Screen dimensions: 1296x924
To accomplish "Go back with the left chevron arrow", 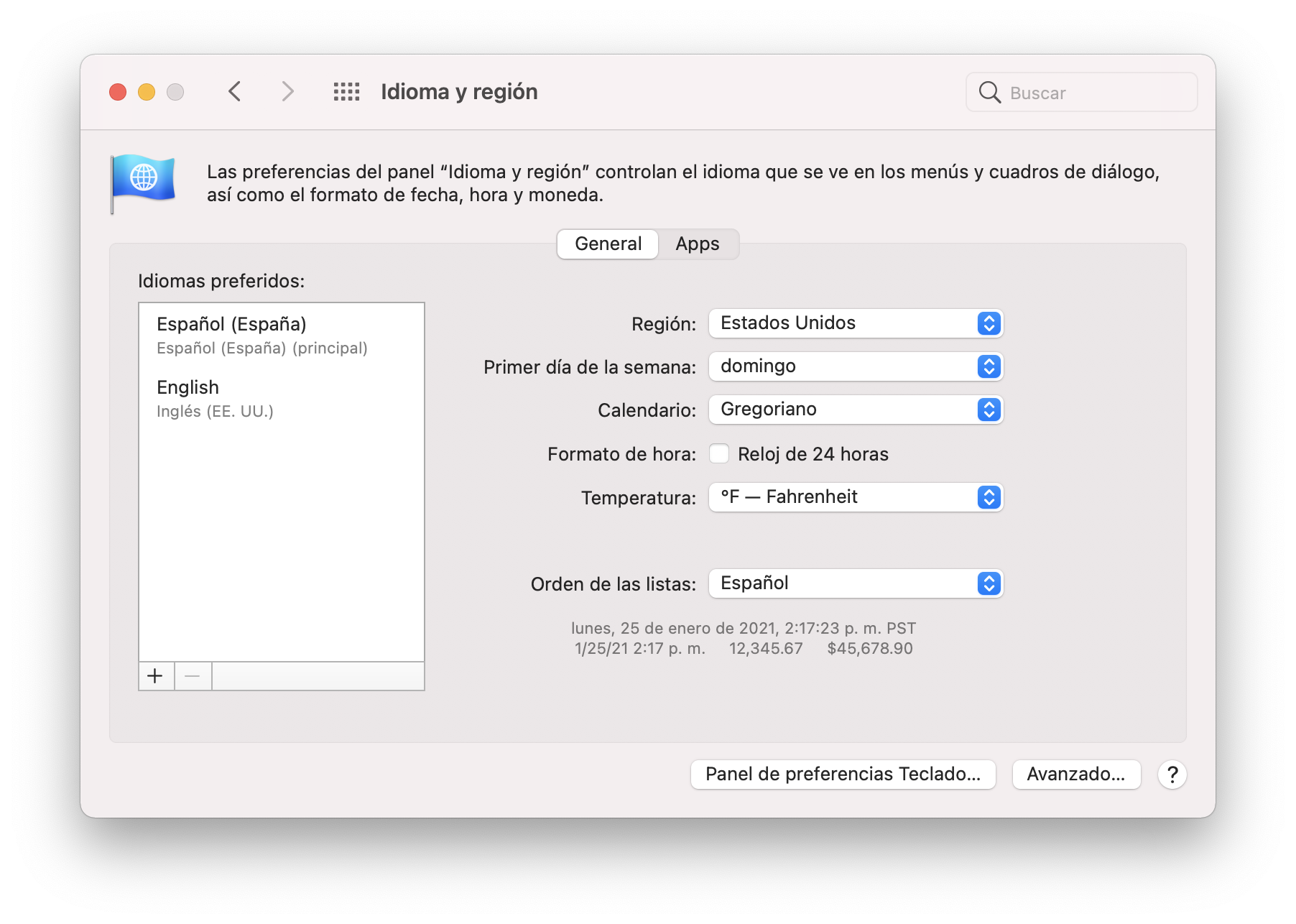I will click(234, 92).
